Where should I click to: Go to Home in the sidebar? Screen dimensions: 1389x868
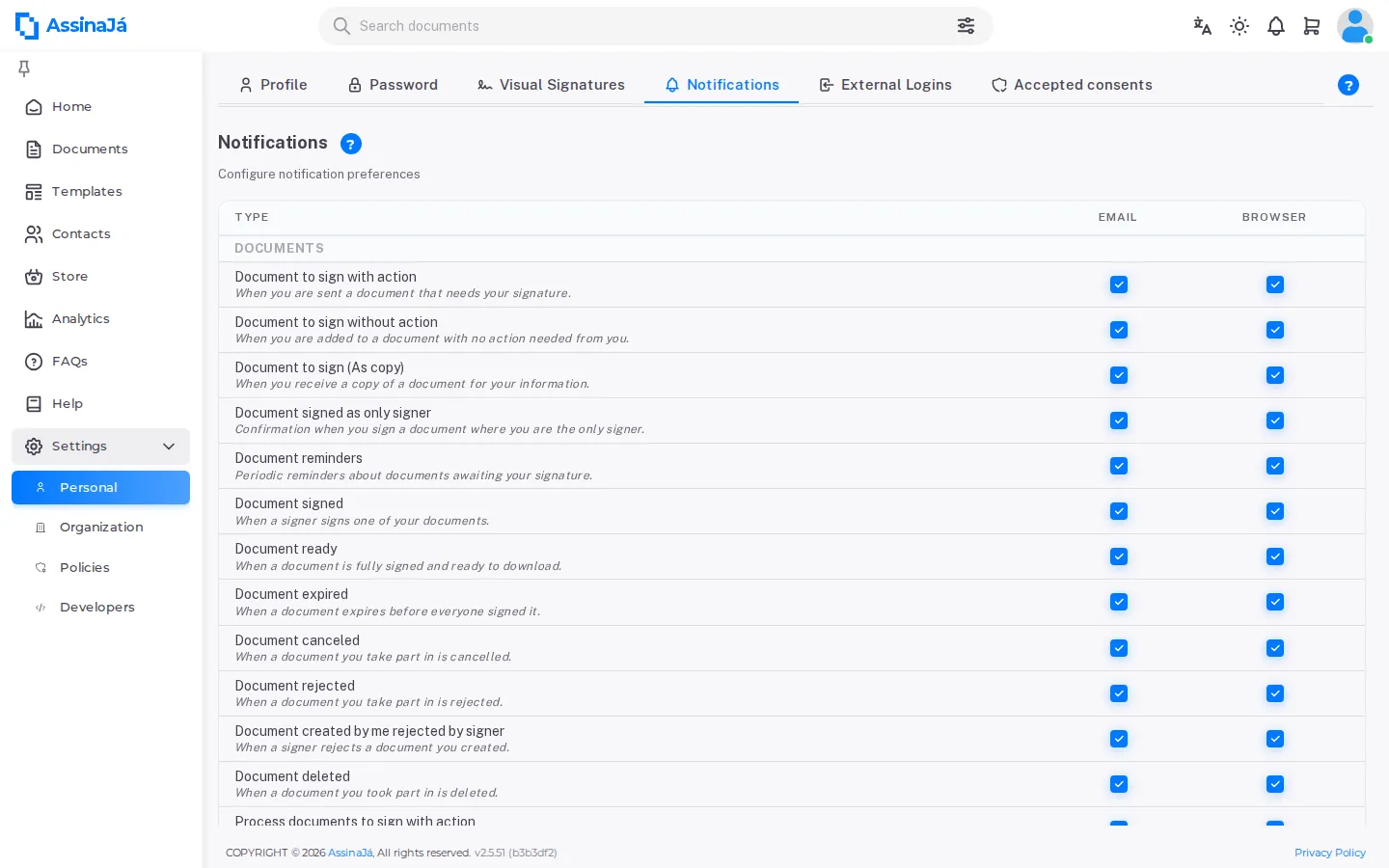(100, 107)
